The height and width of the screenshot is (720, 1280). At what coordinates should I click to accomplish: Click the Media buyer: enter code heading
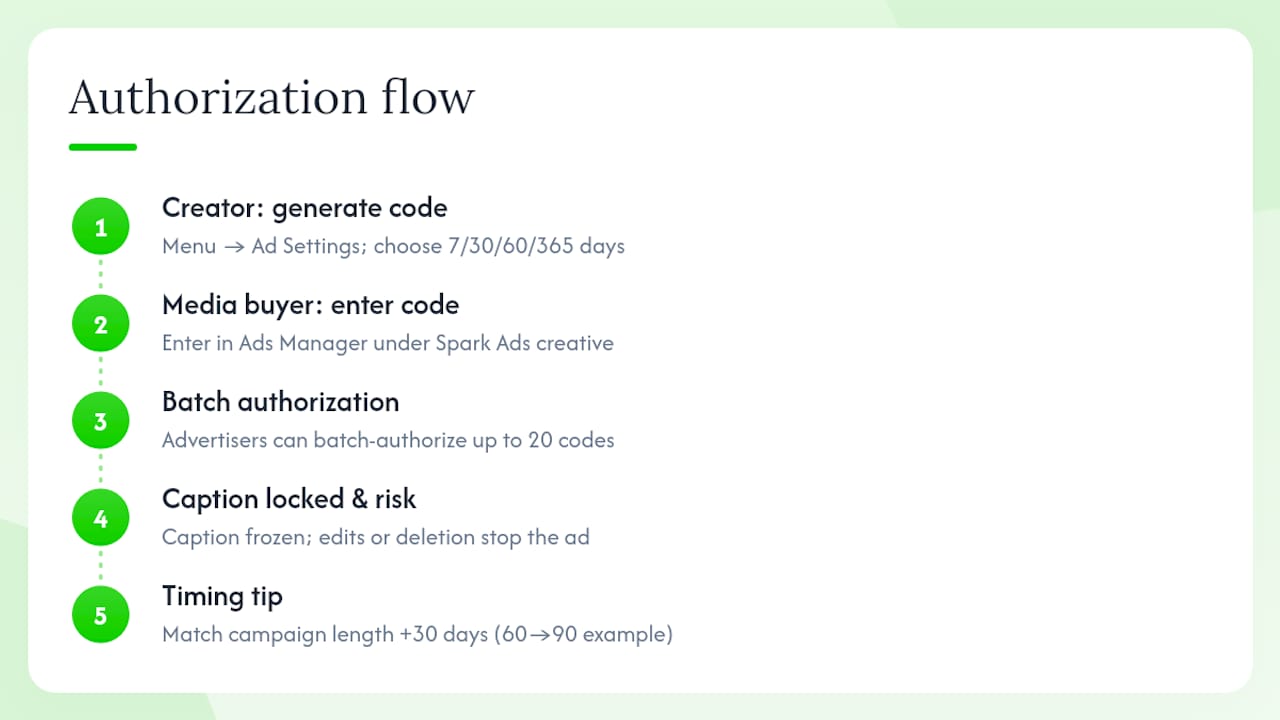click(311, 305)
